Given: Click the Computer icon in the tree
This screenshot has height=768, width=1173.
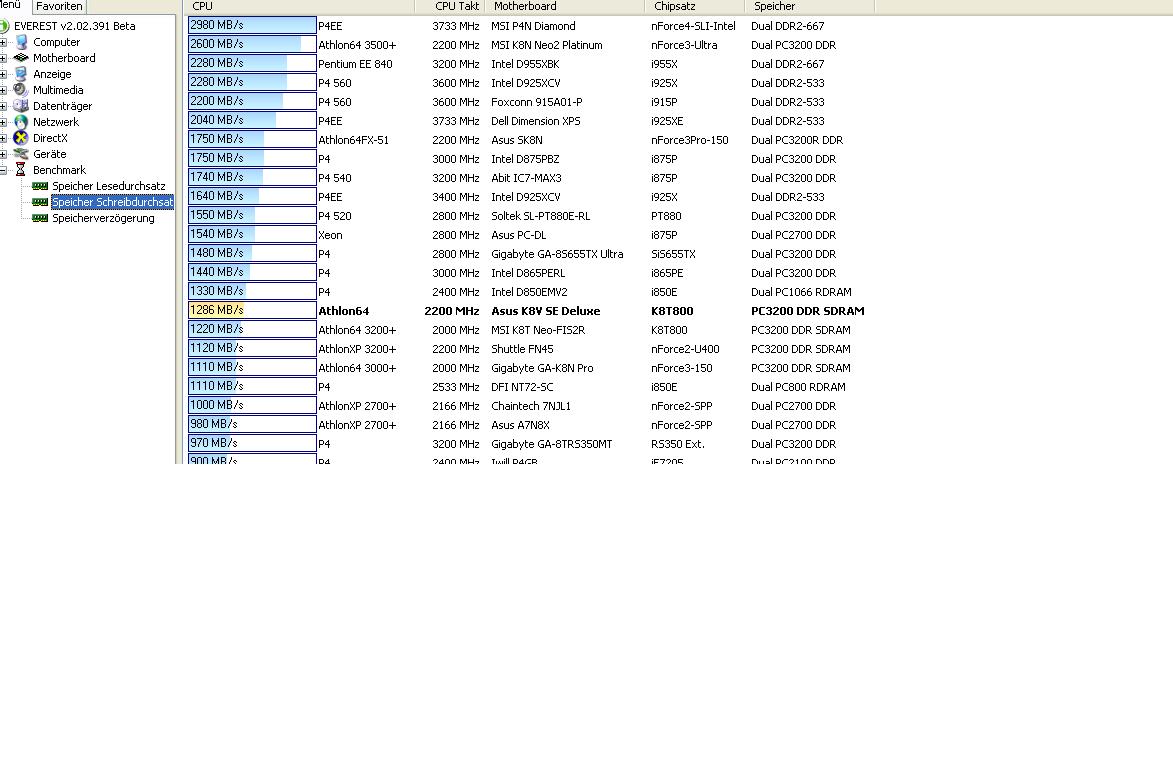Looking at the screenshot, I should pos(21,42).
